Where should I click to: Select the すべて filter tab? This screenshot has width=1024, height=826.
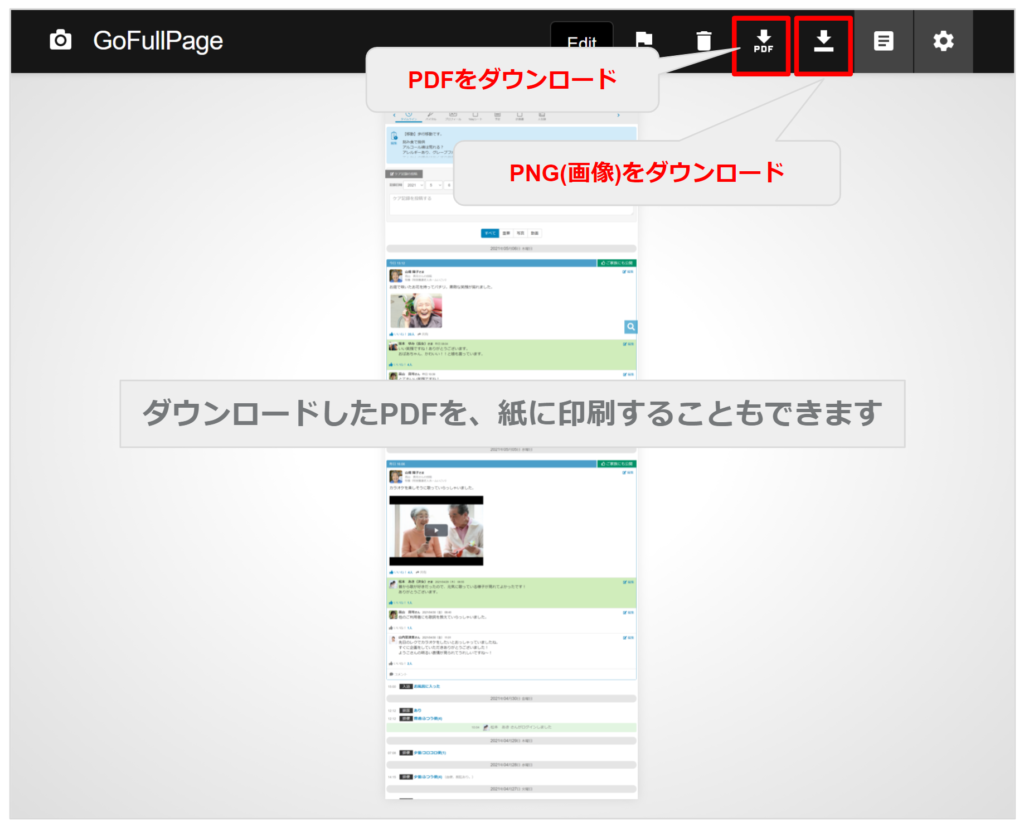coord(490,233)
